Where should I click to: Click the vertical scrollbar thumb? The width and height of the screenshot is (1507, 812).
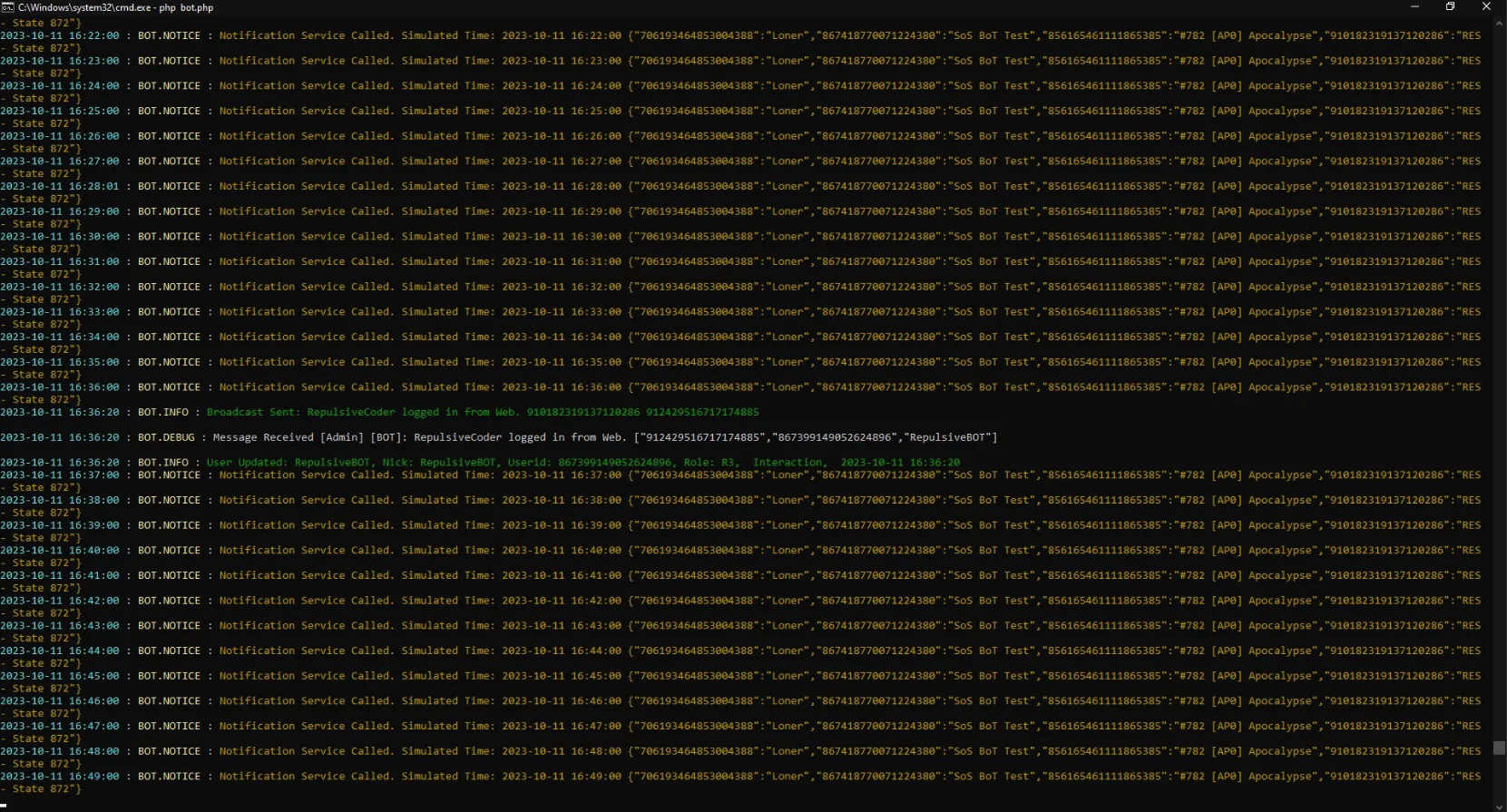pyautogui.click(x=1499, y=748)
